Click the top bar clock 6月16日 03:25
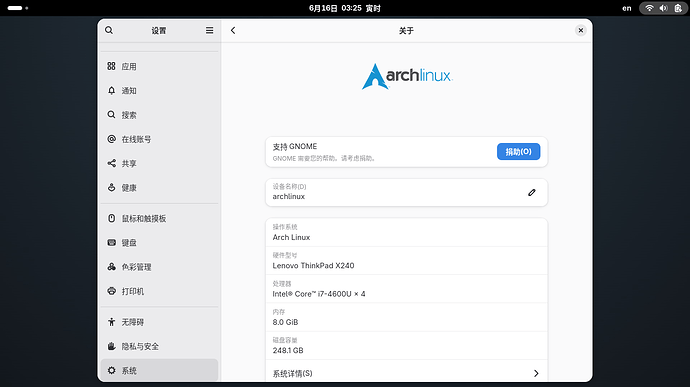The image size is (690, 387). click(344, 8)
